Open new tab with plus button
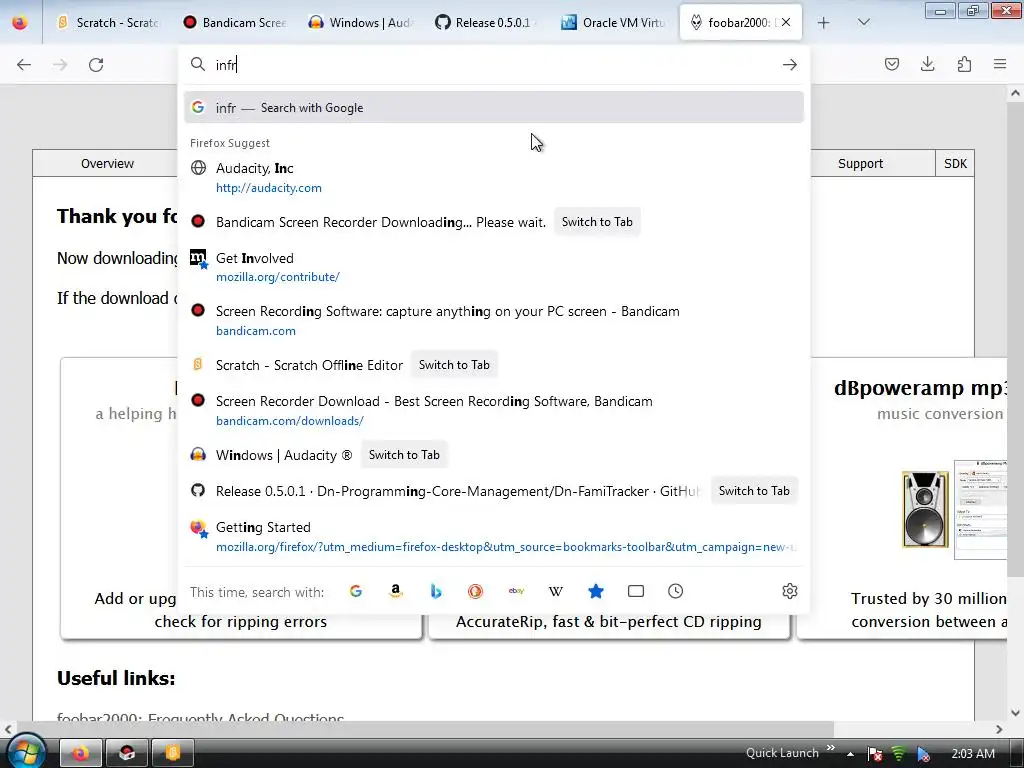This screenshot has height=768, width=1024. pyautogui.click(x=824, y=23)
